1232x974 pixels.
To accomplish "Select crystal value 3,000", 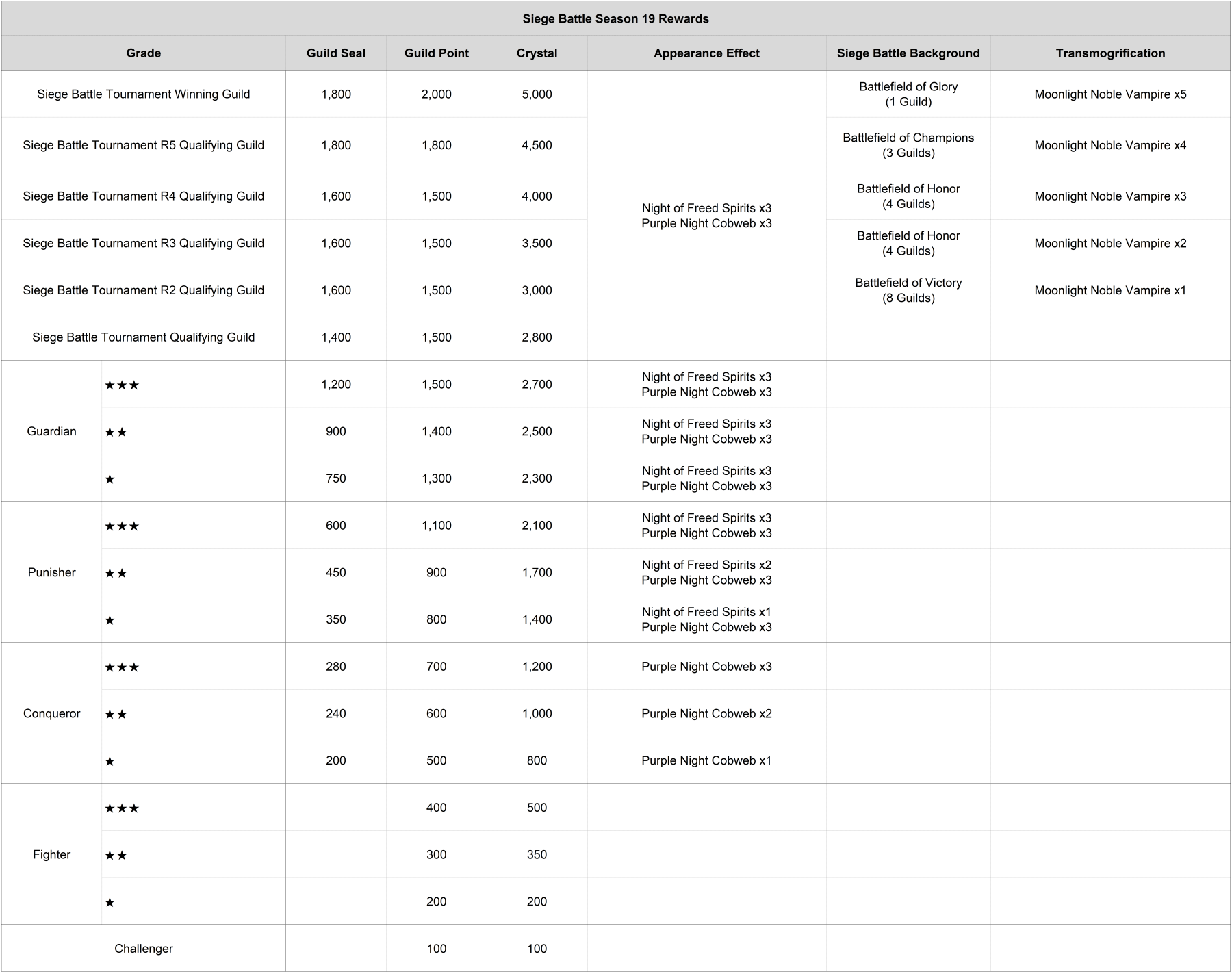I will coord(537,290).
